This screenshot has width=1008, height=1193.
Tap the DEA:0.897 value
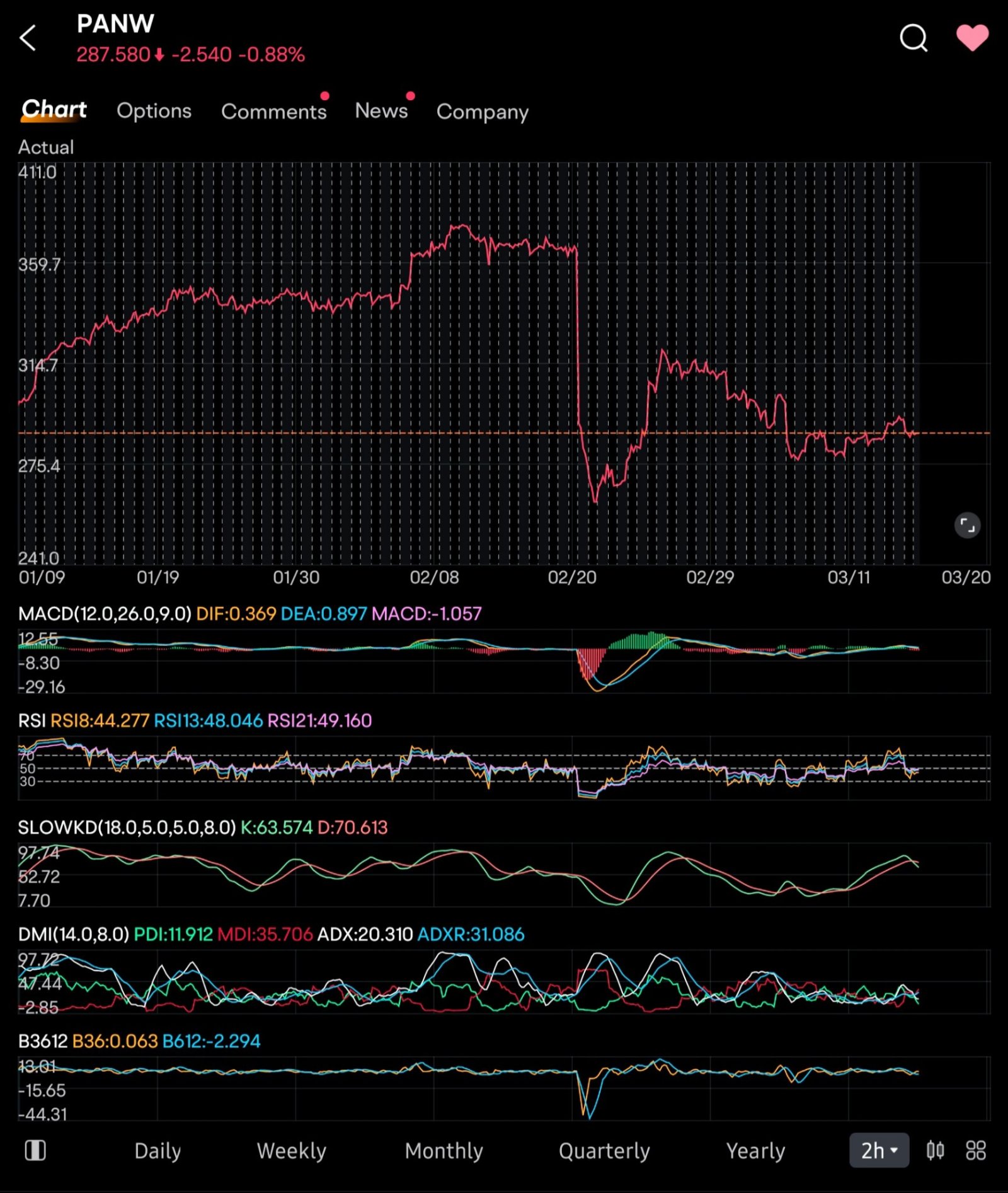coord(324,614)
